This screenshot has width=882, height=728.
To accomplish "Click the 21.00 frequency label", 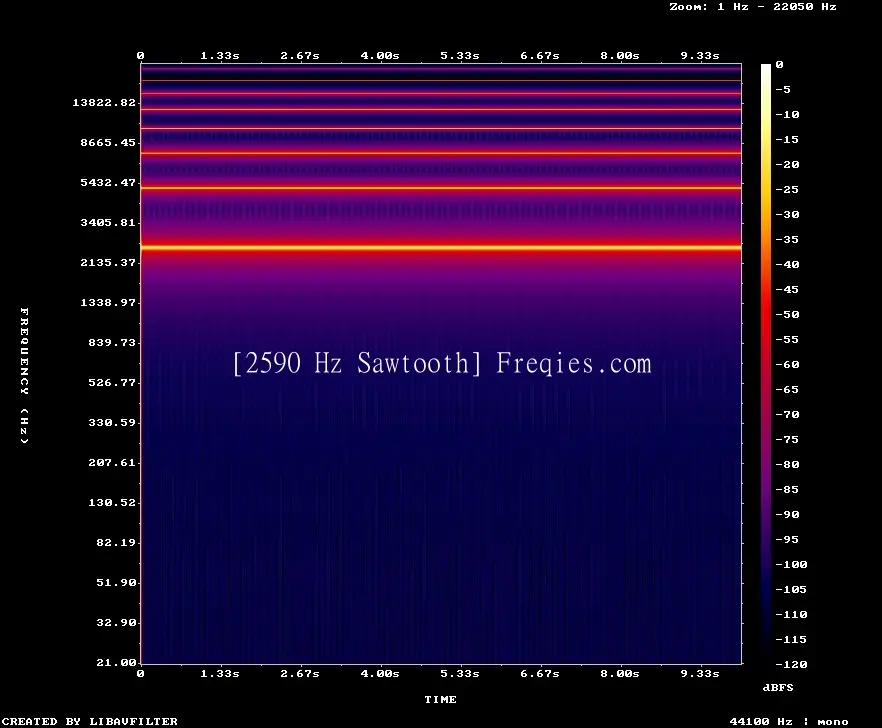I will tap(116, 662).
